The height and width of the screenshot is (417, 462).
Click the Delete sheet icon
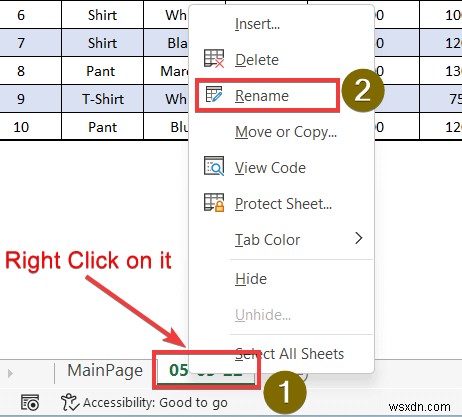coord(214,59)
